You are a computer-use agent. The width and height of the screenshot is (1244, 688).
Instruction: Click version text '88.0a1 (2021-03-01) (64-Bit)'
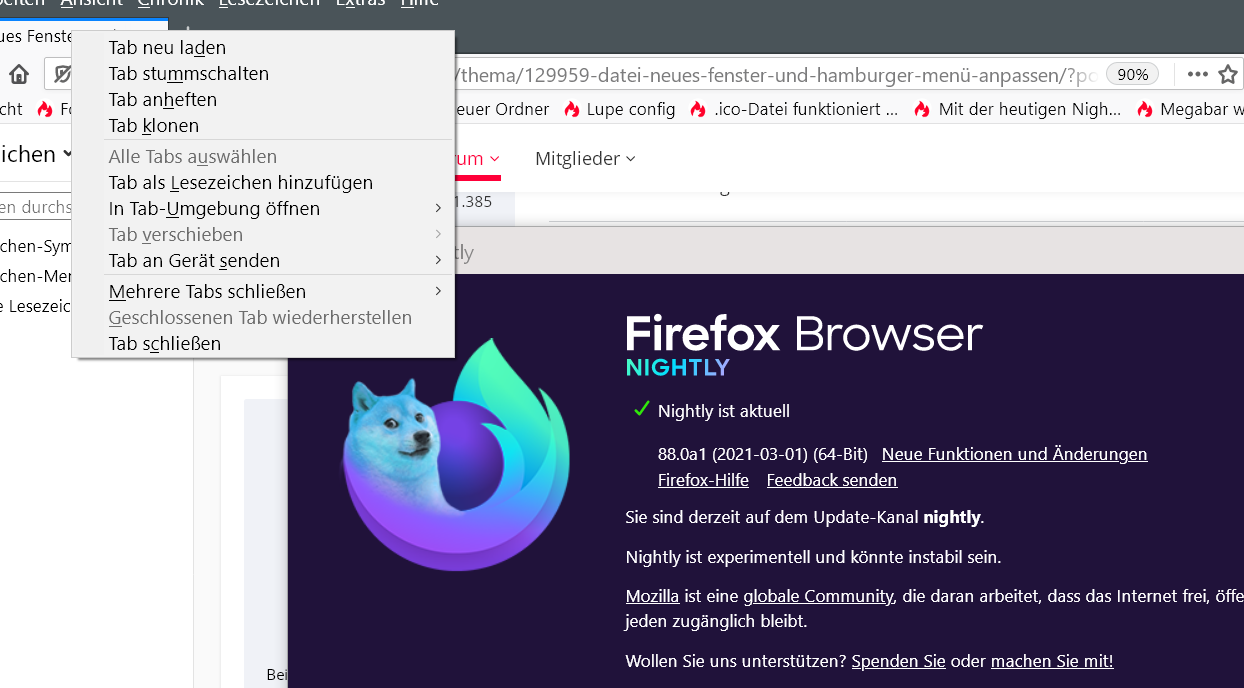(763, 454)
